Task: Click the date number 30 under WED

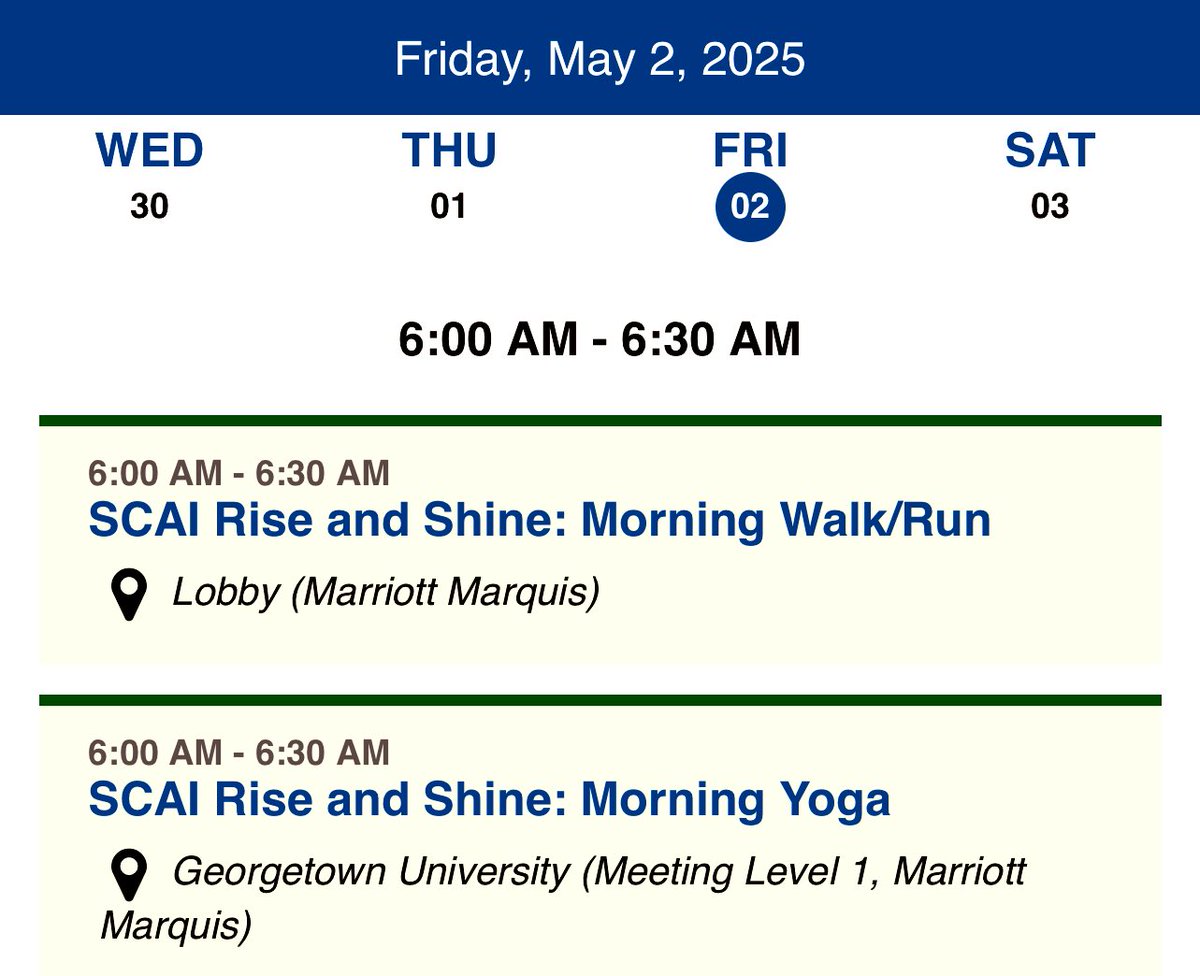Action: pos(150,207)
